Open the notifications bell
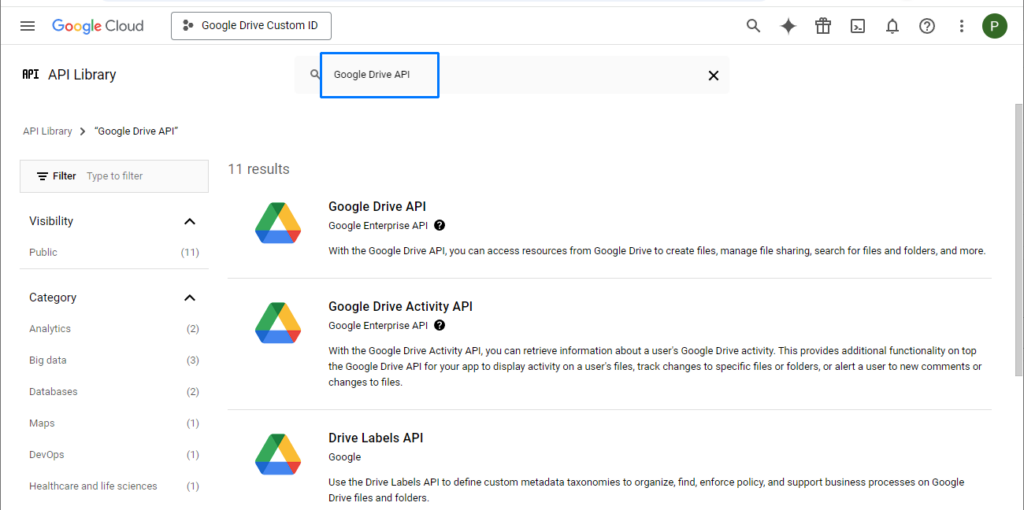This screenshot has width=1024, height=510. pos(892,26)
